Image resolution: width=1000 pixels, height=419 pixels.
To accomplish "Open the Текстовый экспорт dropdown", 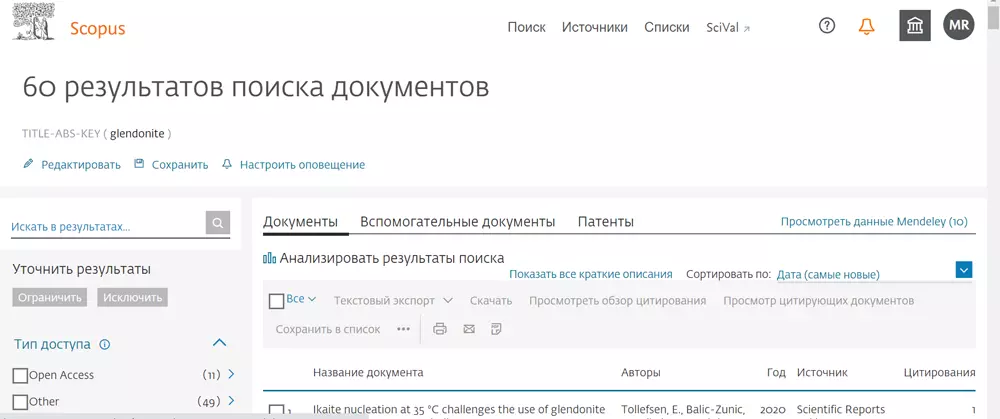I will click(x=393, y=300).
